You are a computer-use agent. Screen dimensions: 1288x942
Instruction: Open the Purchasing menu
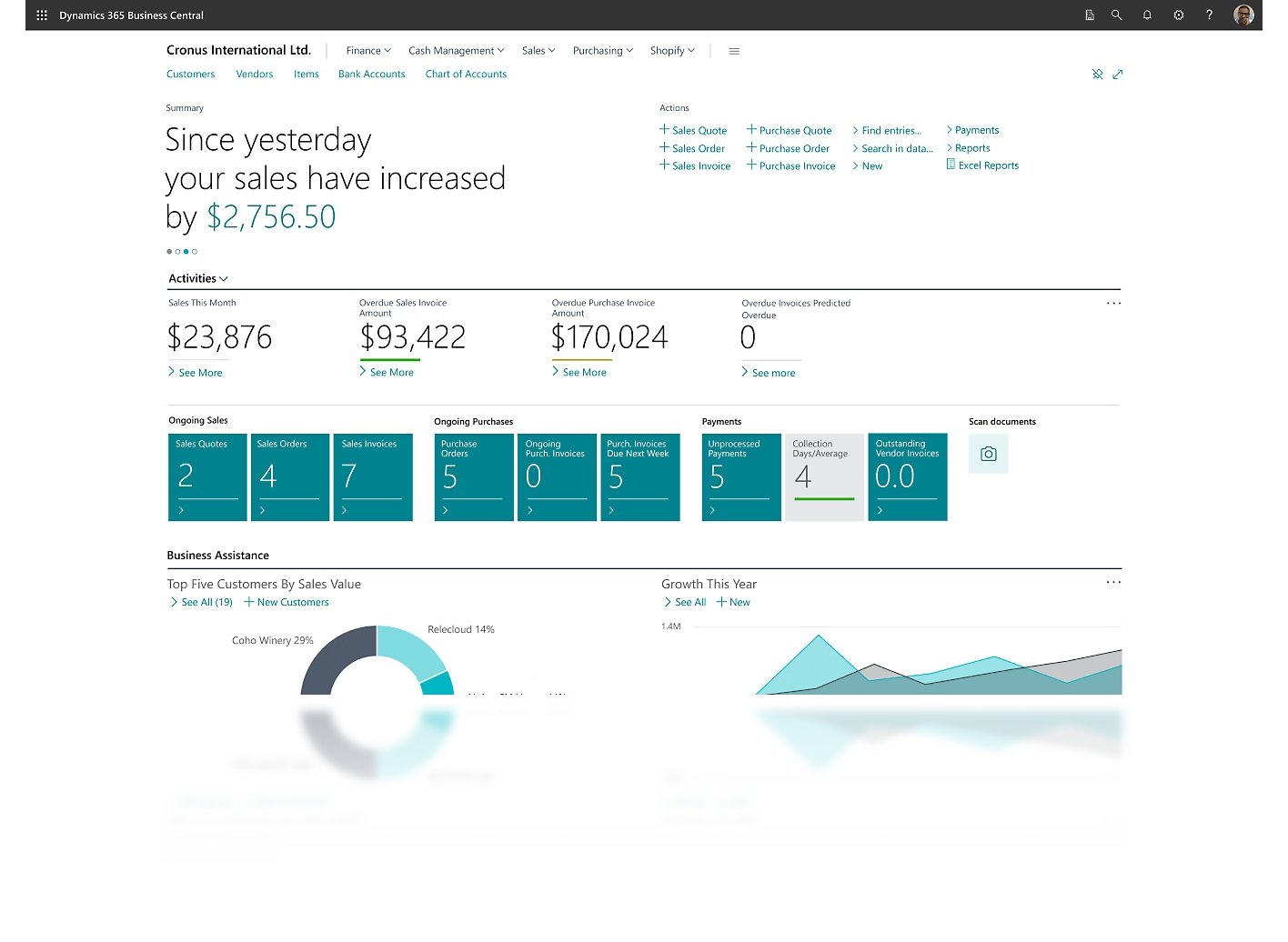(x=602, y=51)
